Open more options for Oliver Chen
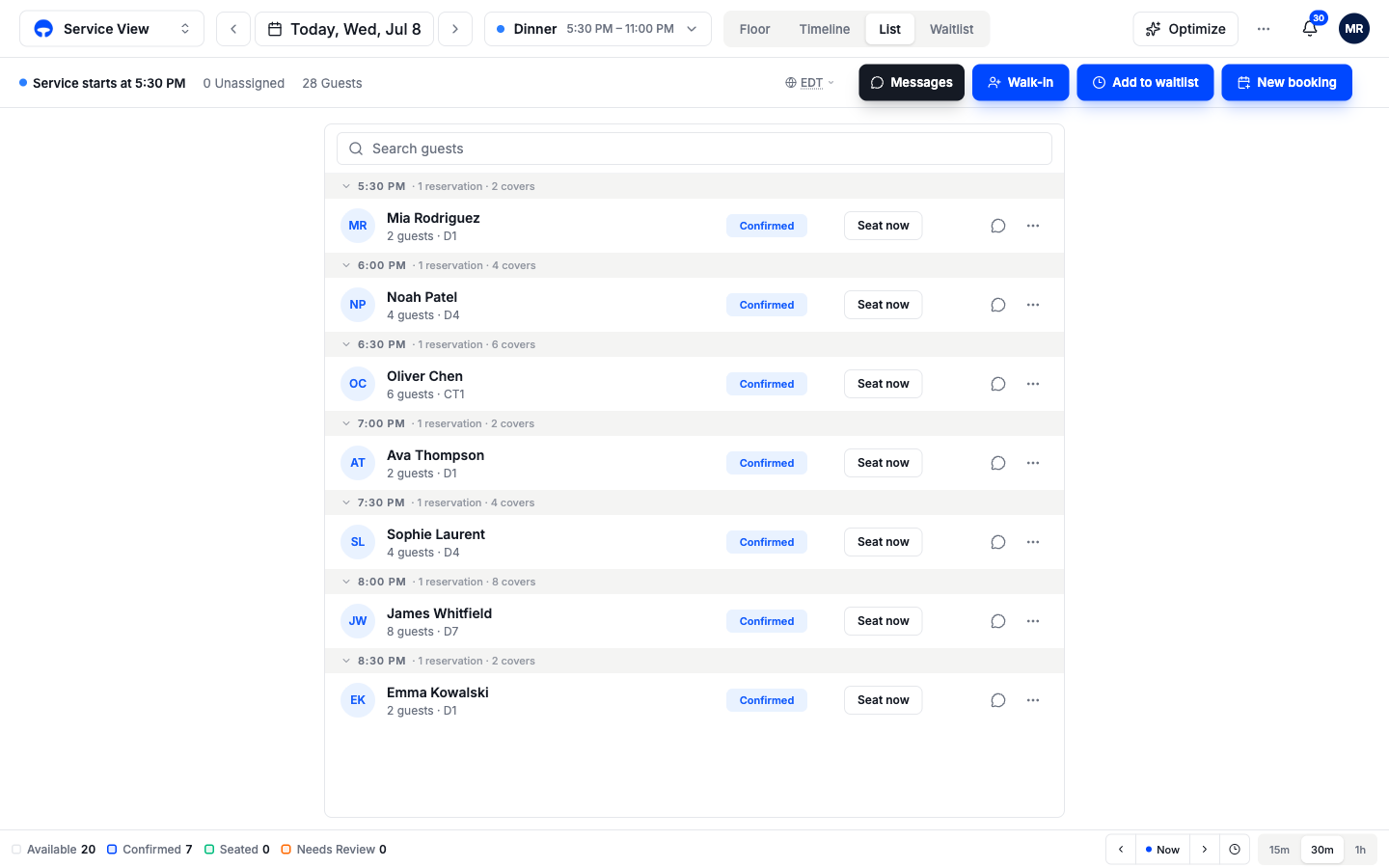The height and width of the screenshot is (868, 1389). tap(1033, 384)
